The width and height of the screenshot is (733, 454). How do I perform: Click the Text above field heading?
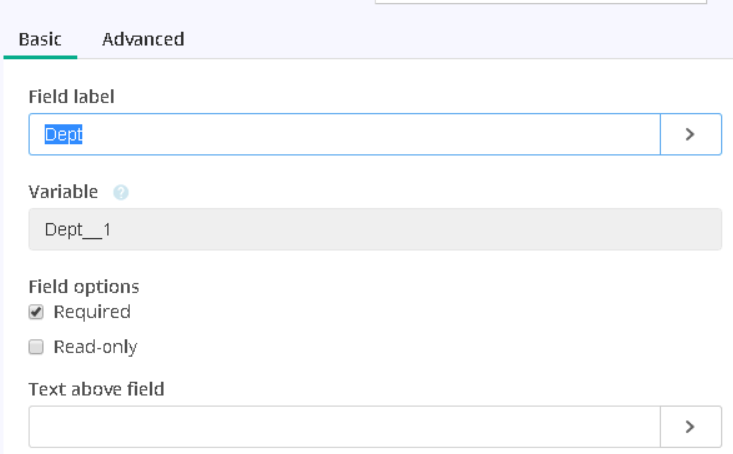click(96, 389)
